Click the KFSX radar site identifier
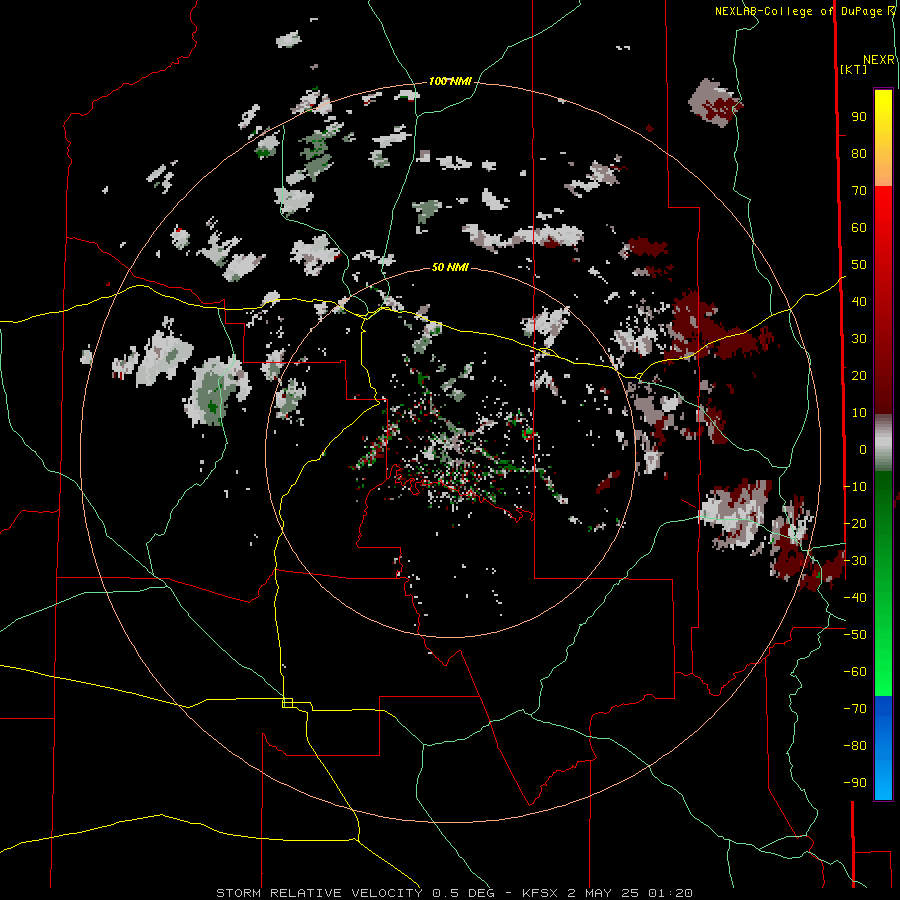Viewport: 900px width, 900px height. click(540, 893)
